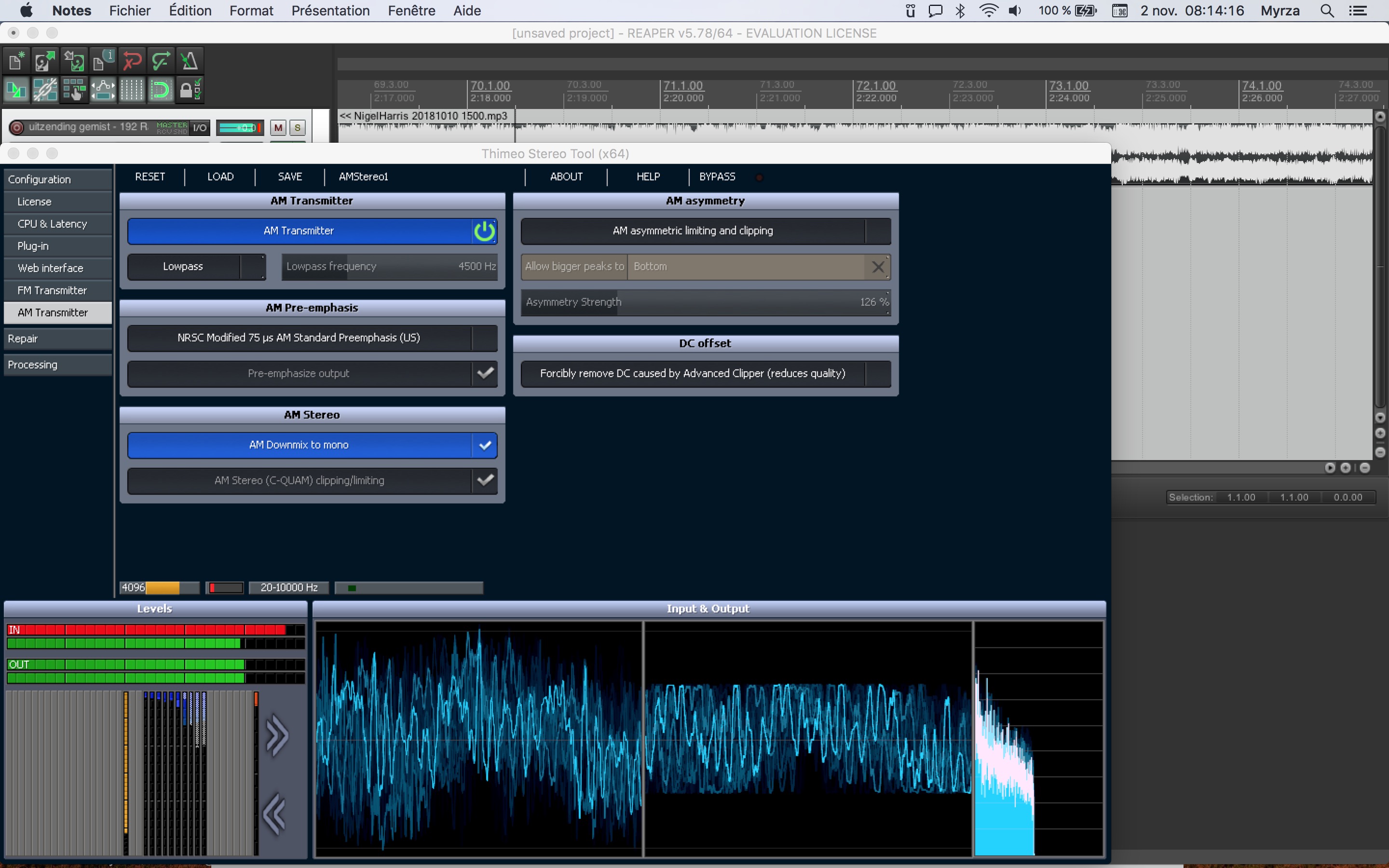1389x868 pixels.
Task: Click the HELP button
Action: 648,177
